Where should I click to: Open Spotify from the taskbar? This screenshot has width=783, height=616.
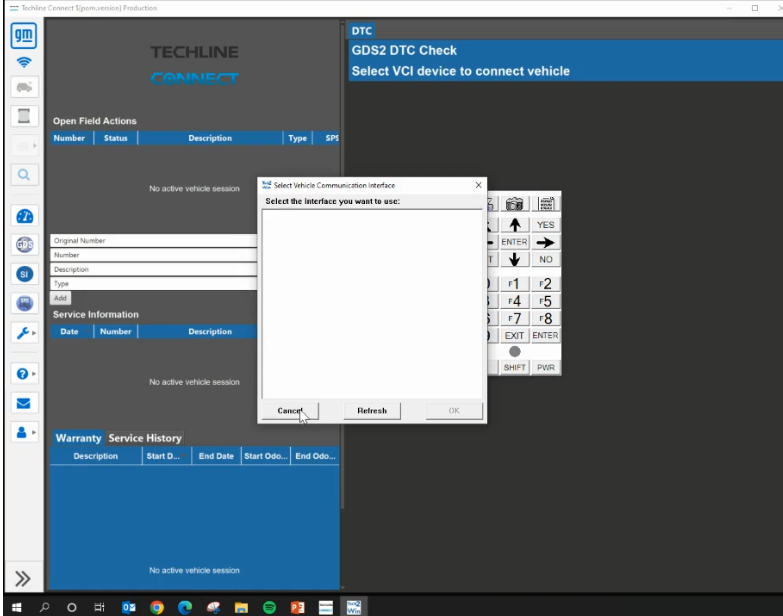click(x=270, y=607)
